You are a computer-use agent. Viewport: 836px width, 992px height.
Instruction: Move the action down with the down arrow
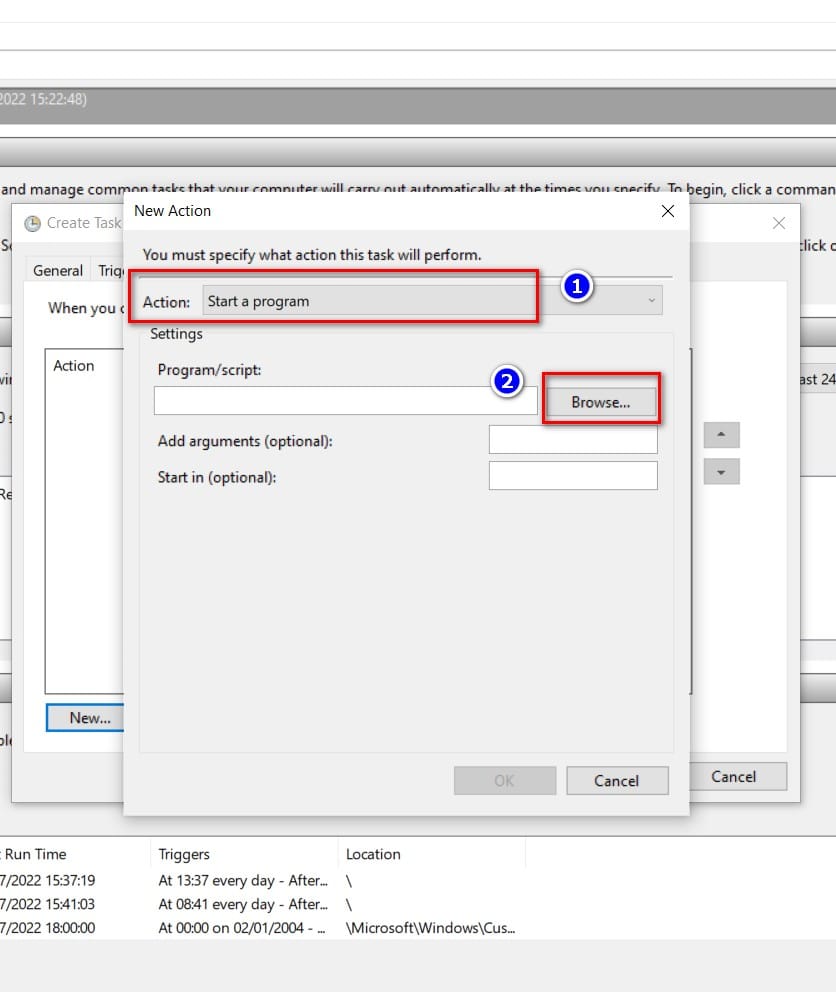tap(721, 472)
